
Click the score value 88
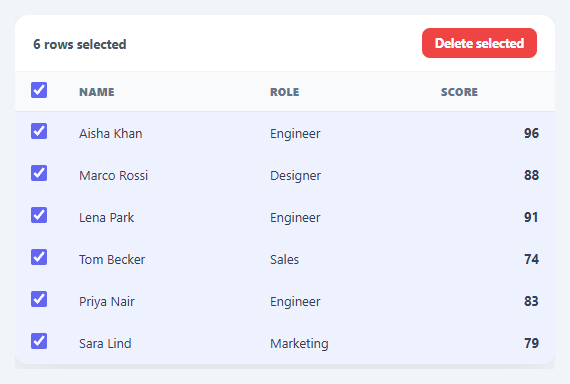point(531,175)
